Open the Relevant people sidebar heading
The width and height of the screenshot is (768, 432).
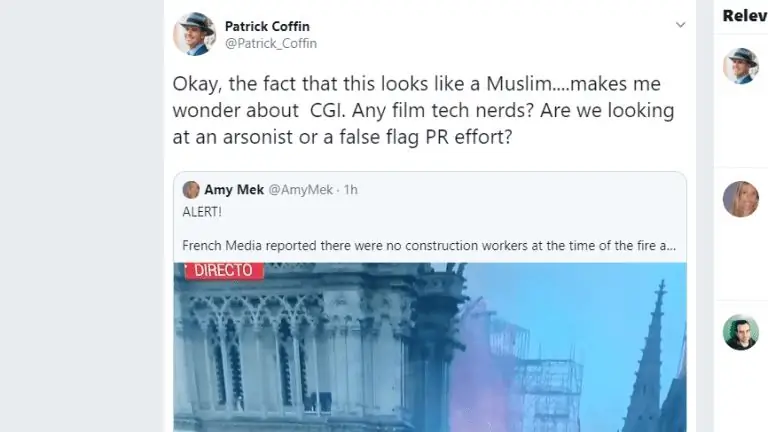(745, 16)
